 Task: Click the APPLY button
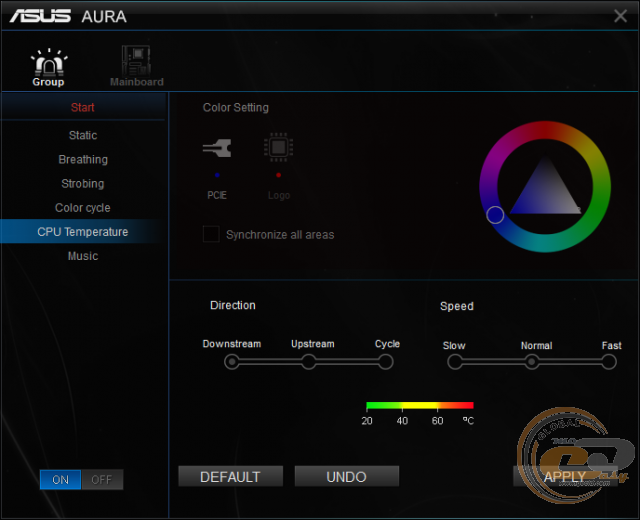pos(565,476)
